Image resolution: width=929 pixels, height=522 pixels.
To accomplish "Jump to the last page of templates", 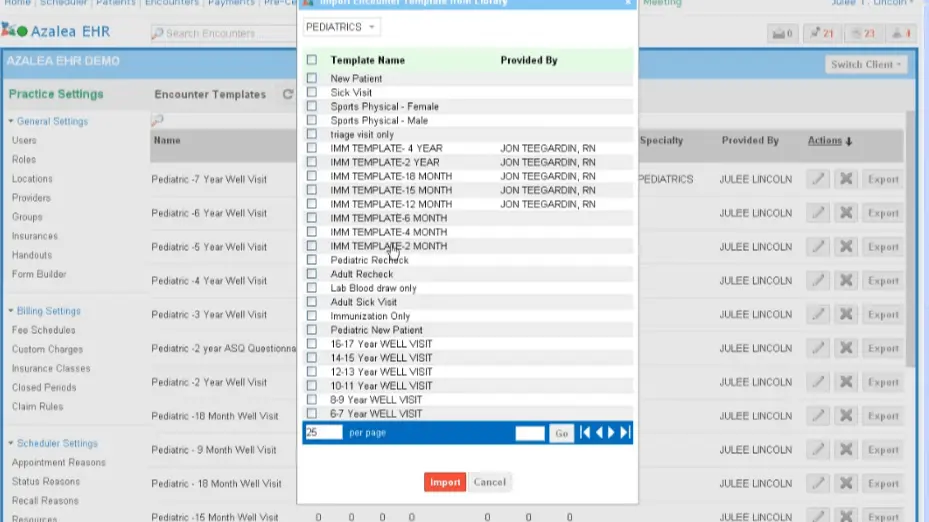I will coord(625,433).
